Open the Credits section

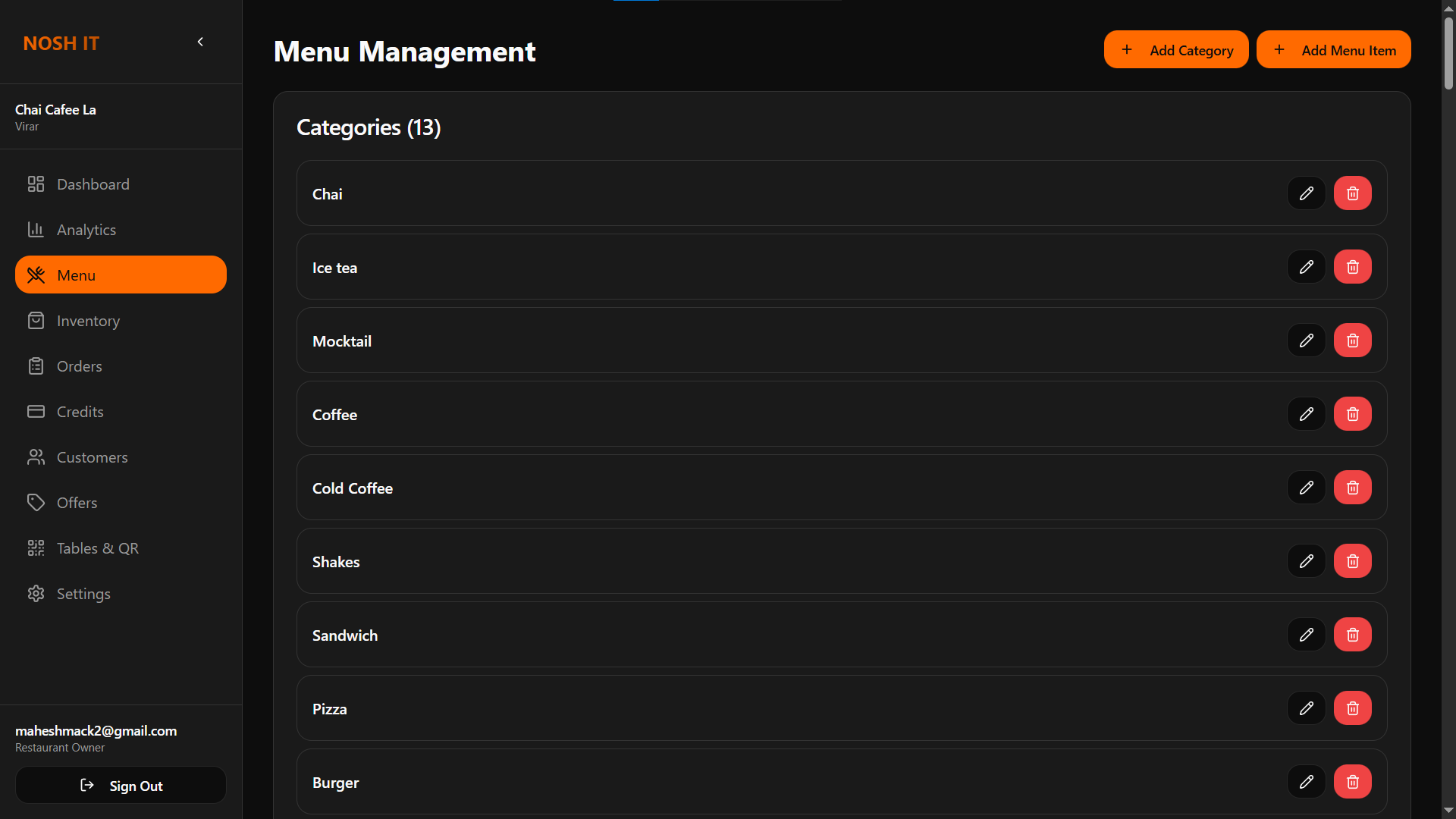80,411
